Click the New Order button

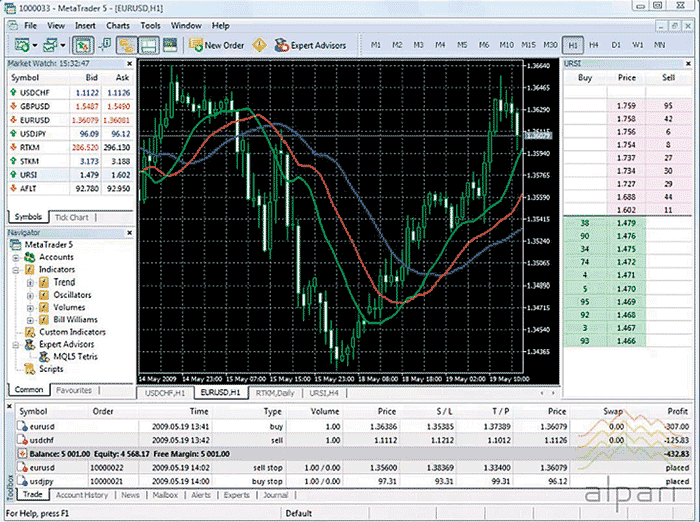[216, 45]
